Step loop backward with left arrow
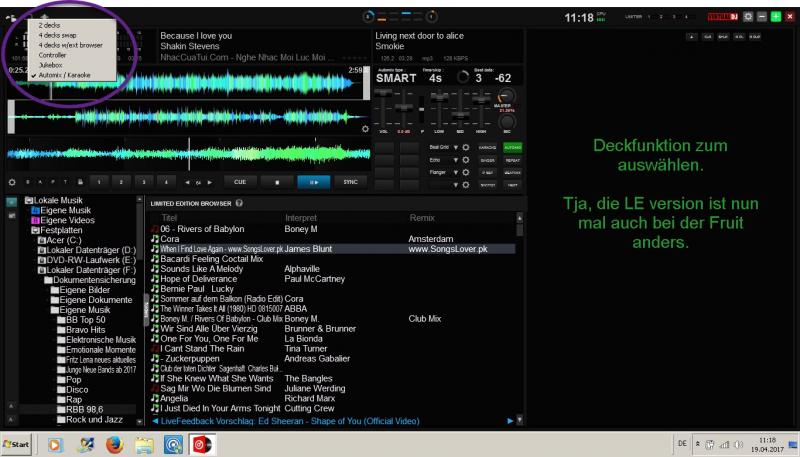The height and width of the screenshot is (457, 800). [188, 182]
